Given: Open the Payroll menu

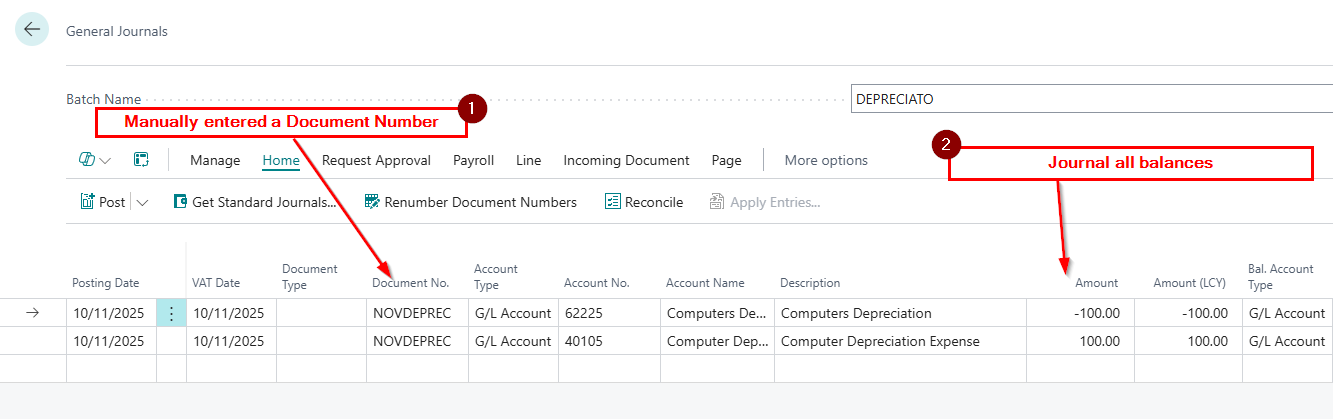Looking at the screenshot, I should click(x=473, y=160).
